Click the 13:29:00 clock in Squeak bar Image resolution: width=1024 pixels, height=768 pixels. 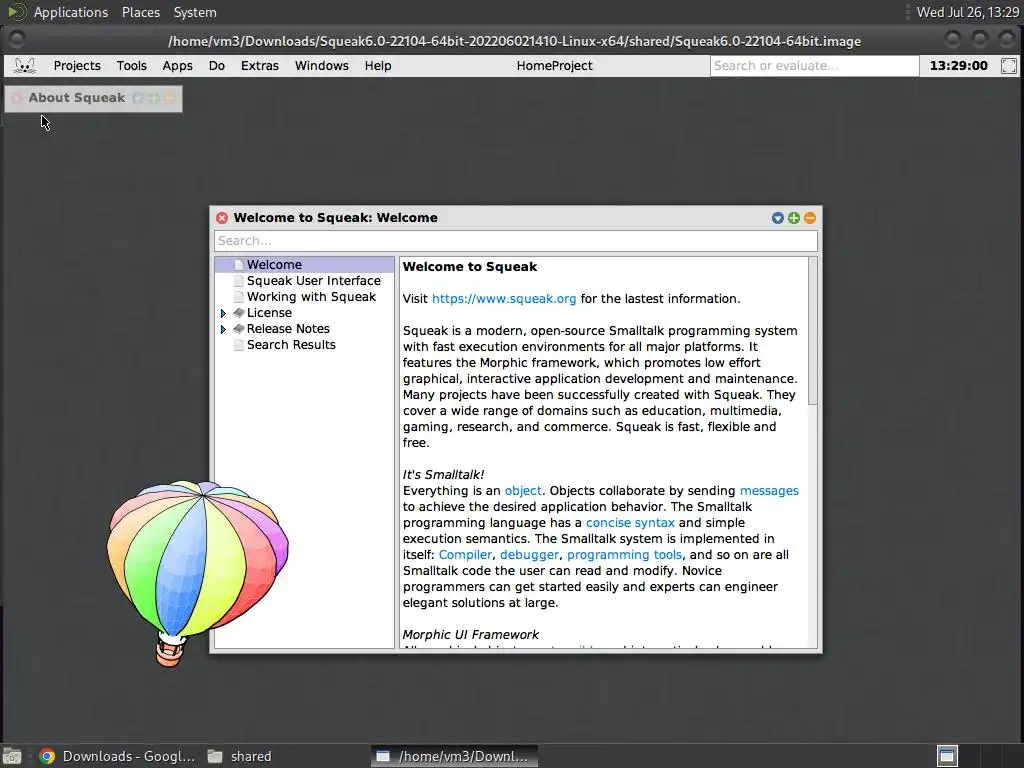pos(959,65)
